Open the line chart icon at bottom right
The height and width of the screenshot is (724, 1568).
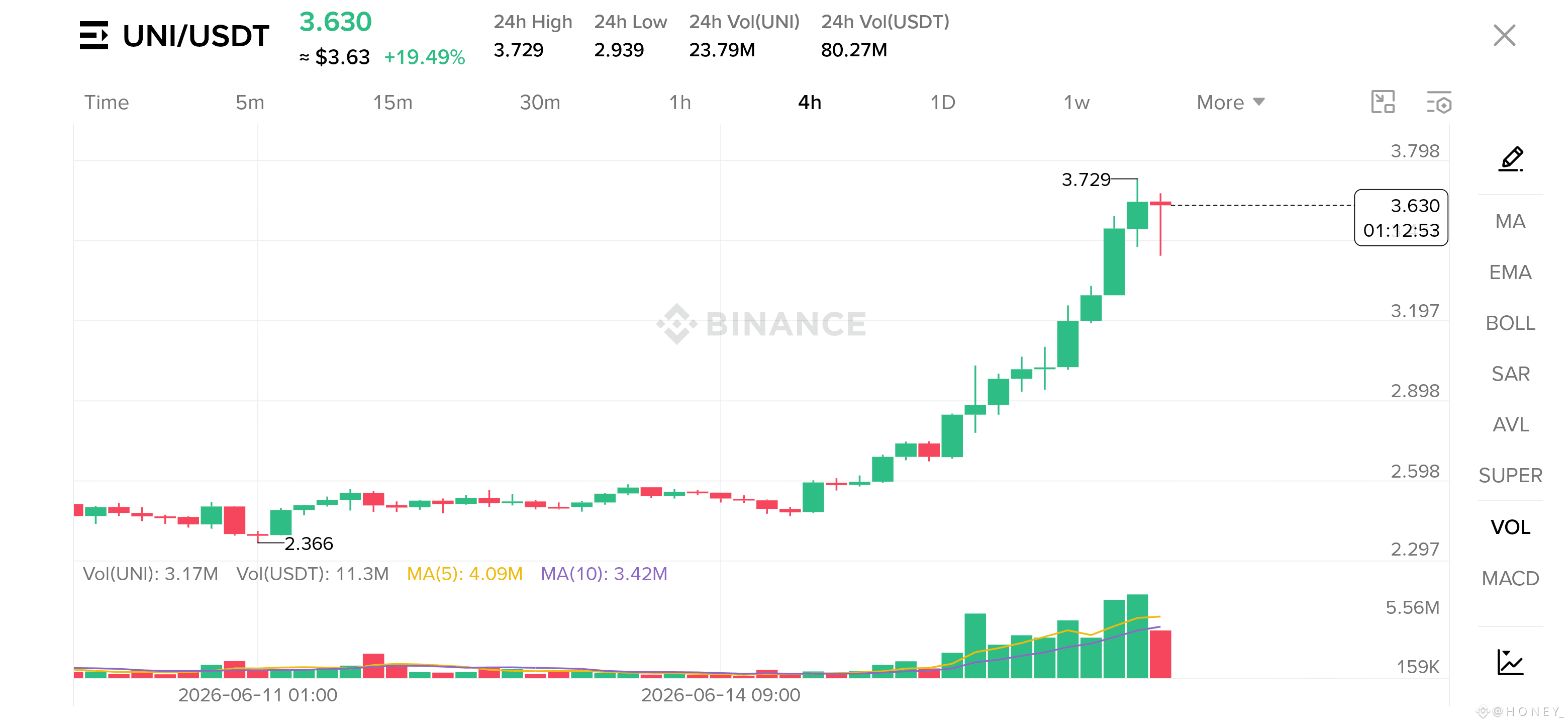pos(1510,662)
